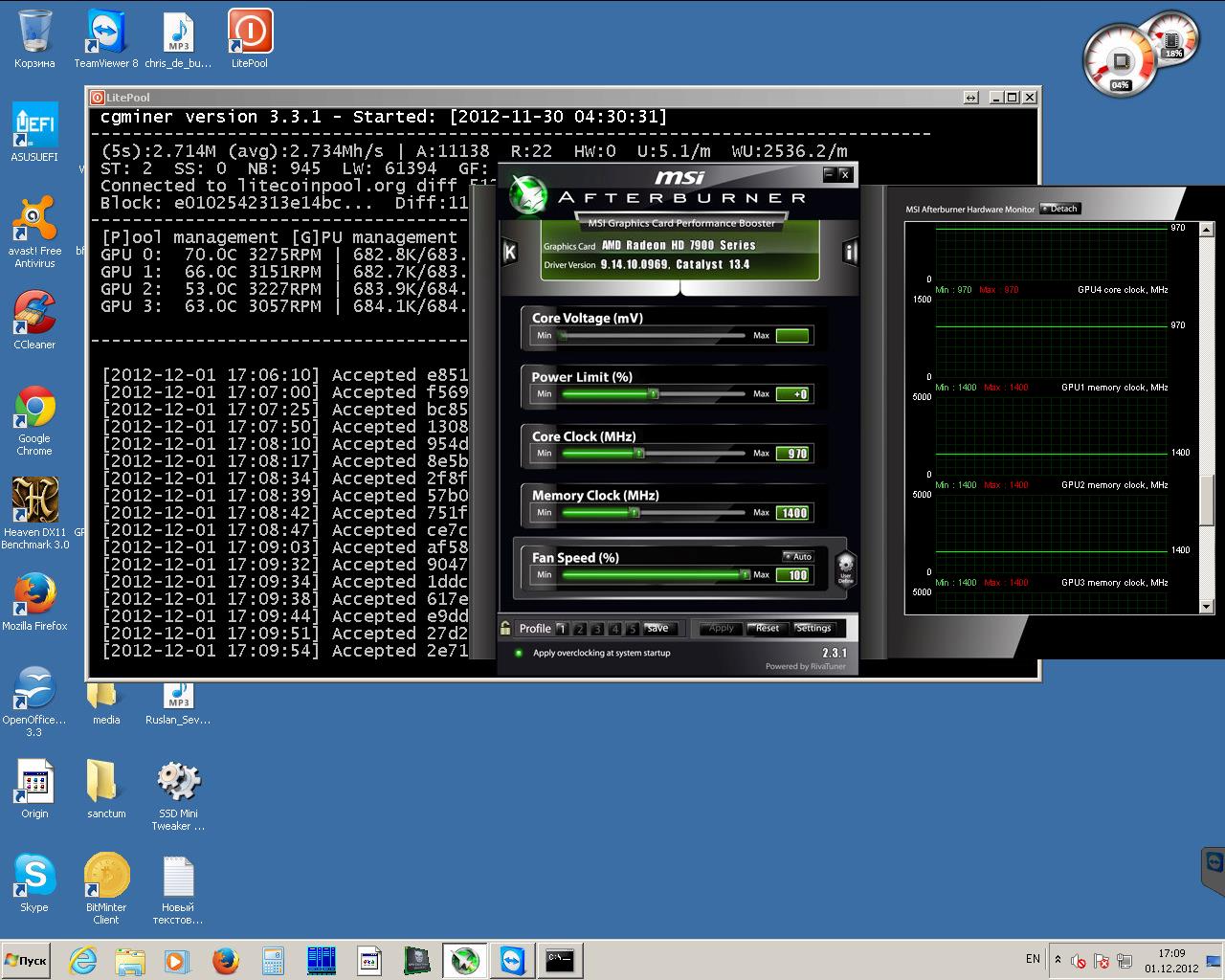Select Afterburner profile slot 1
The height and width of the screenshot is (980, 1225).
[562, 629]
